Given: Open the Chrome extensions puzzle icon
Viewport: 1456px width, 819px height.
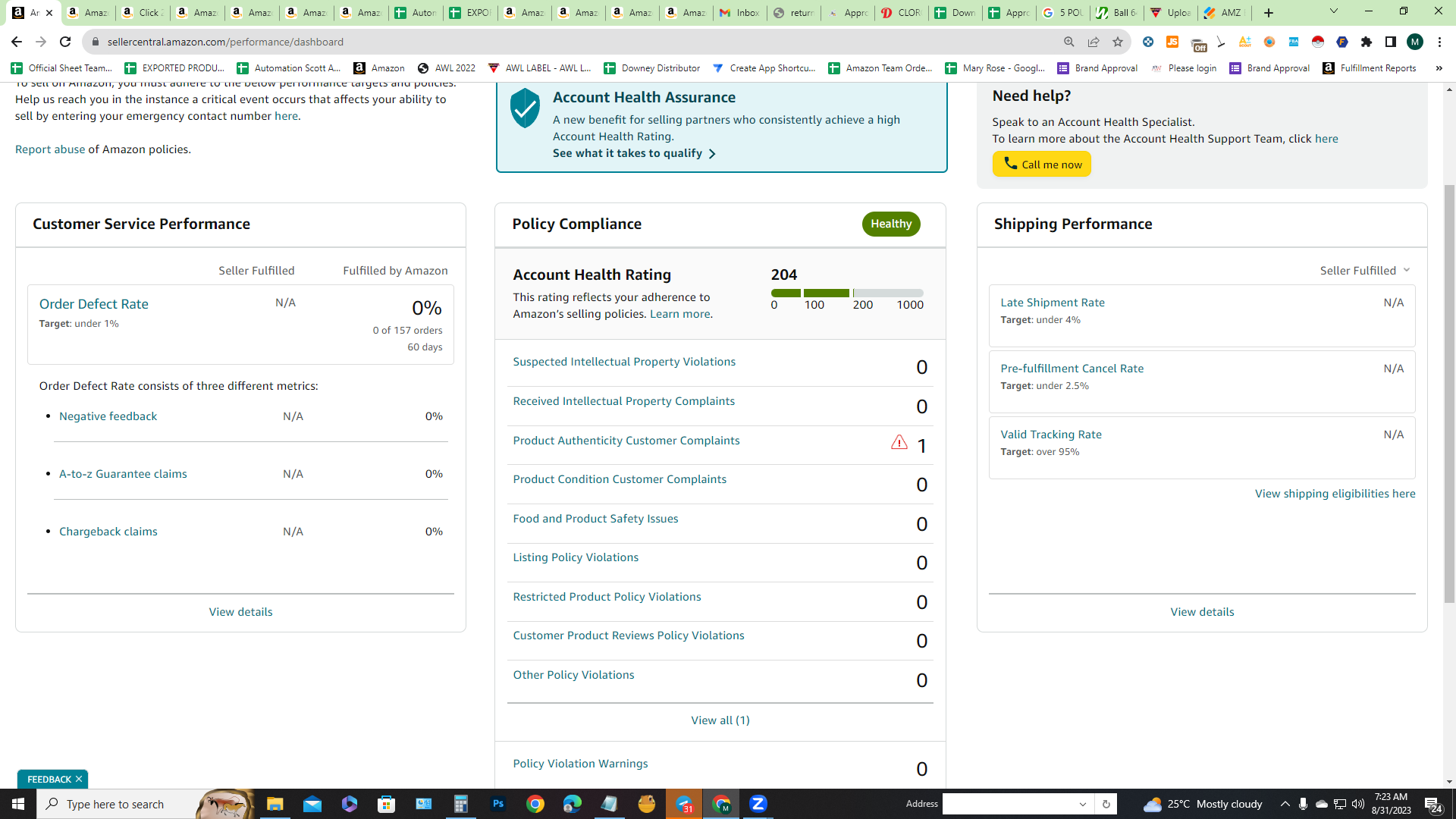Looking at the screenshot, I should click(x=1367, y=42).
